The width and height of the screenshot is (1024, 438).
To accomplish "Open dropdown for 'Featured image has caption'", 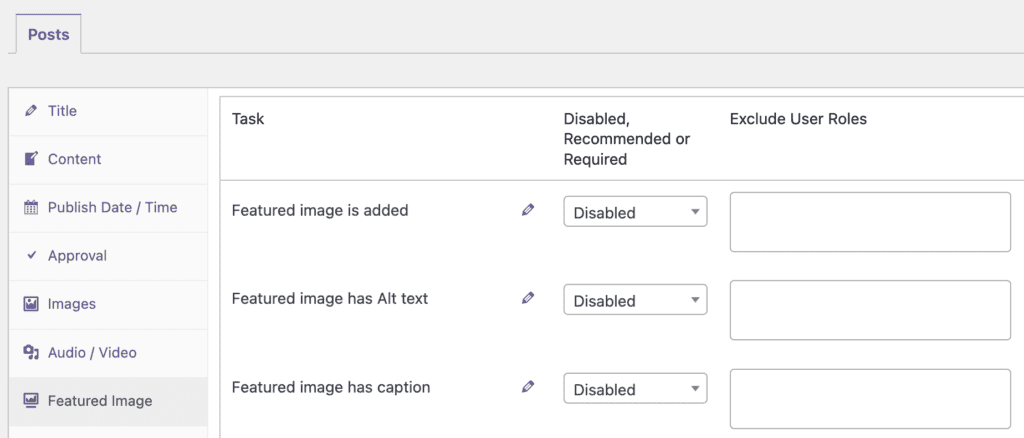I will tap(635, 389).
